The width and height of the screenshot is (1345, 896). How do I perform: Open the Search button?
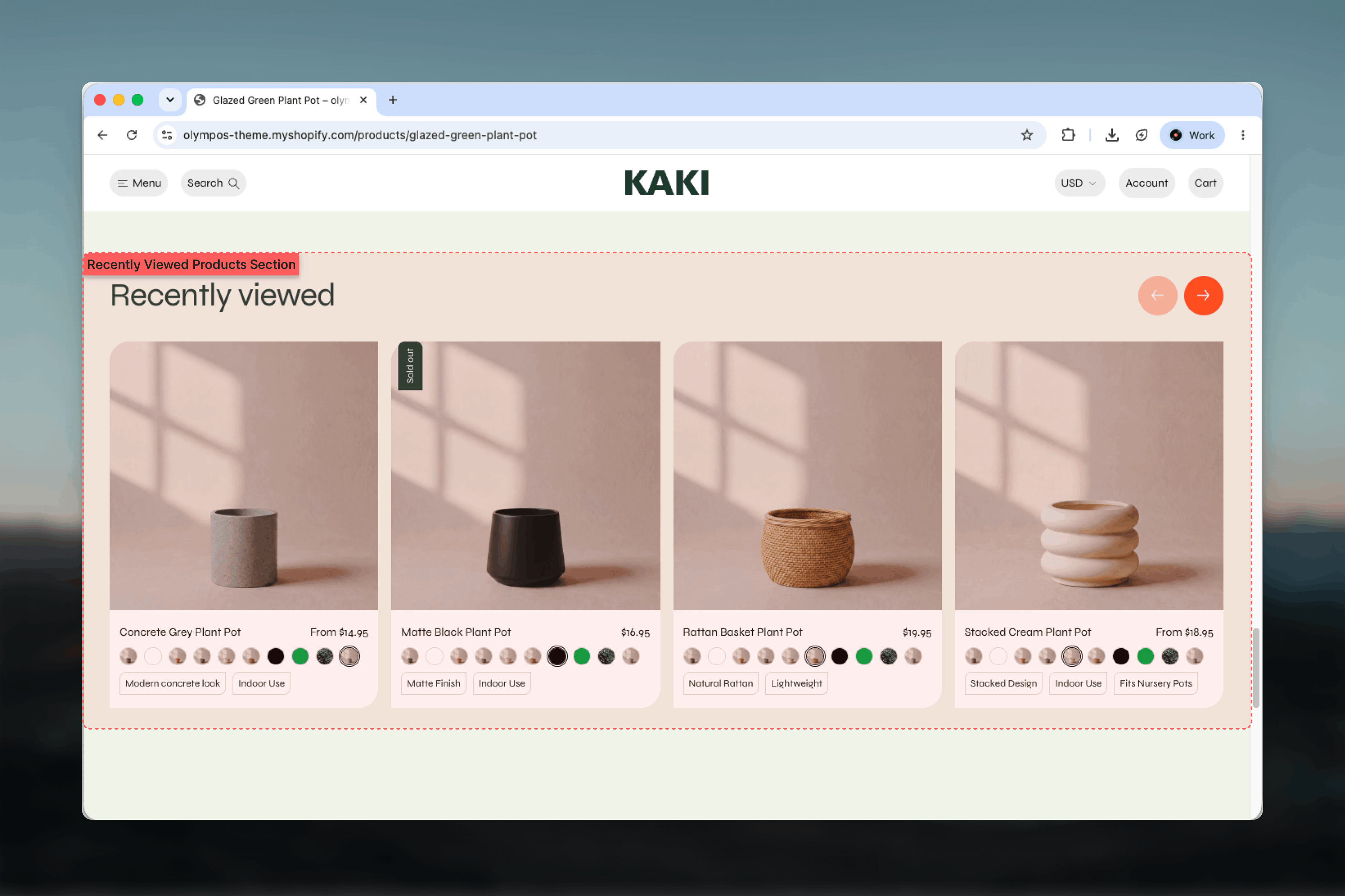[x=213, y=183]
